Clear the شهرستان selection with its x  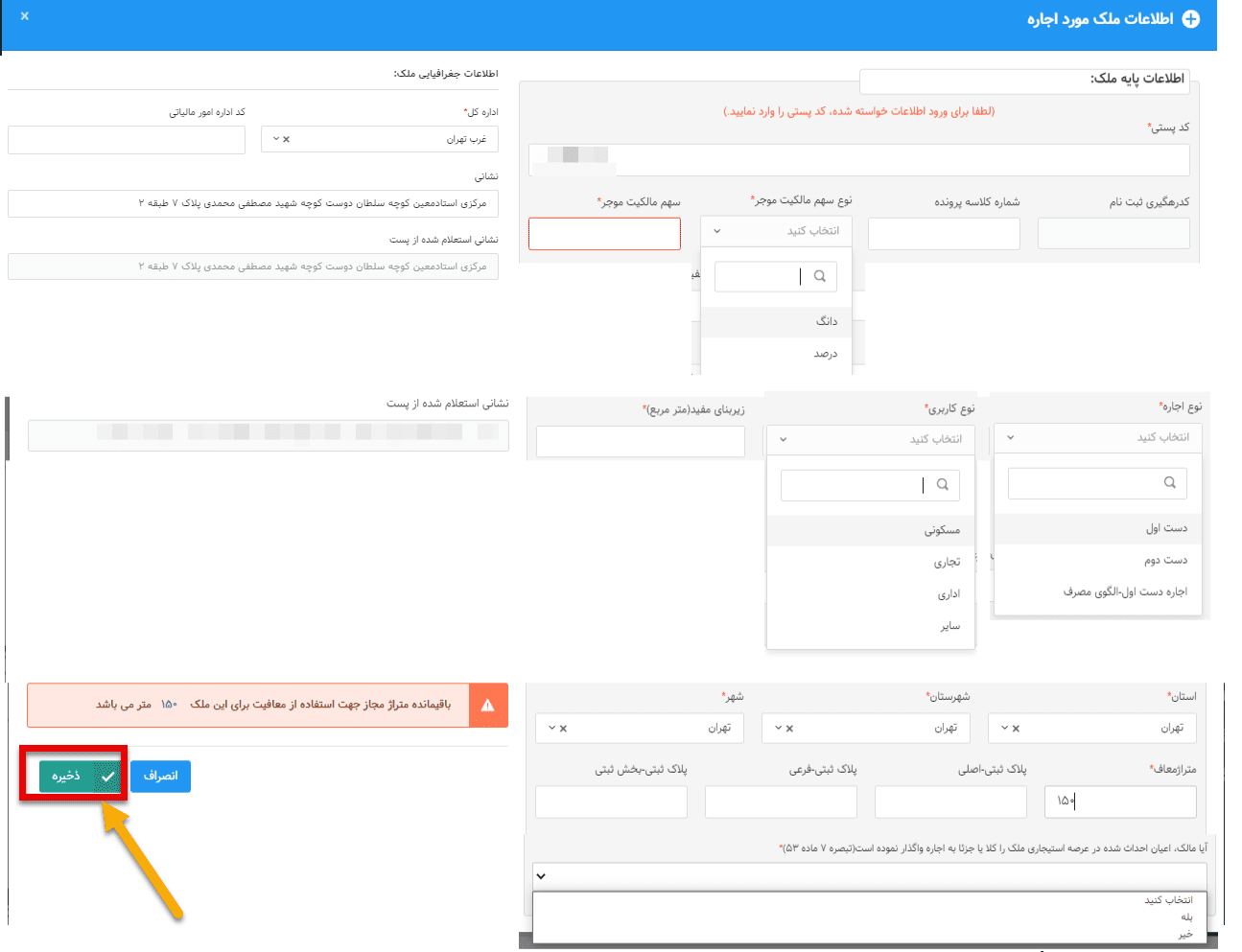789,729
